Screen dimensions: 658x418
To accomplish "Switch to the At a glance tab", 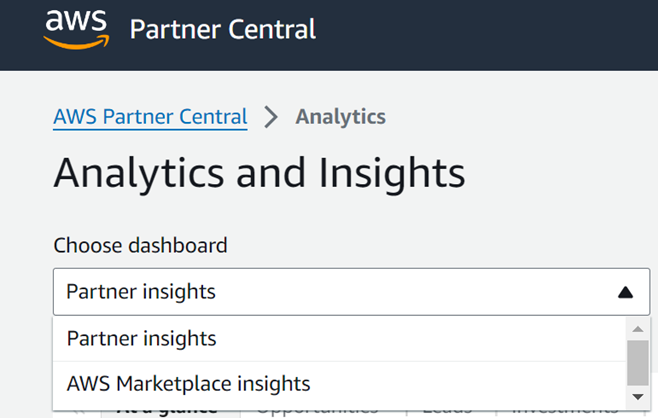I will (x=166, y=410).
